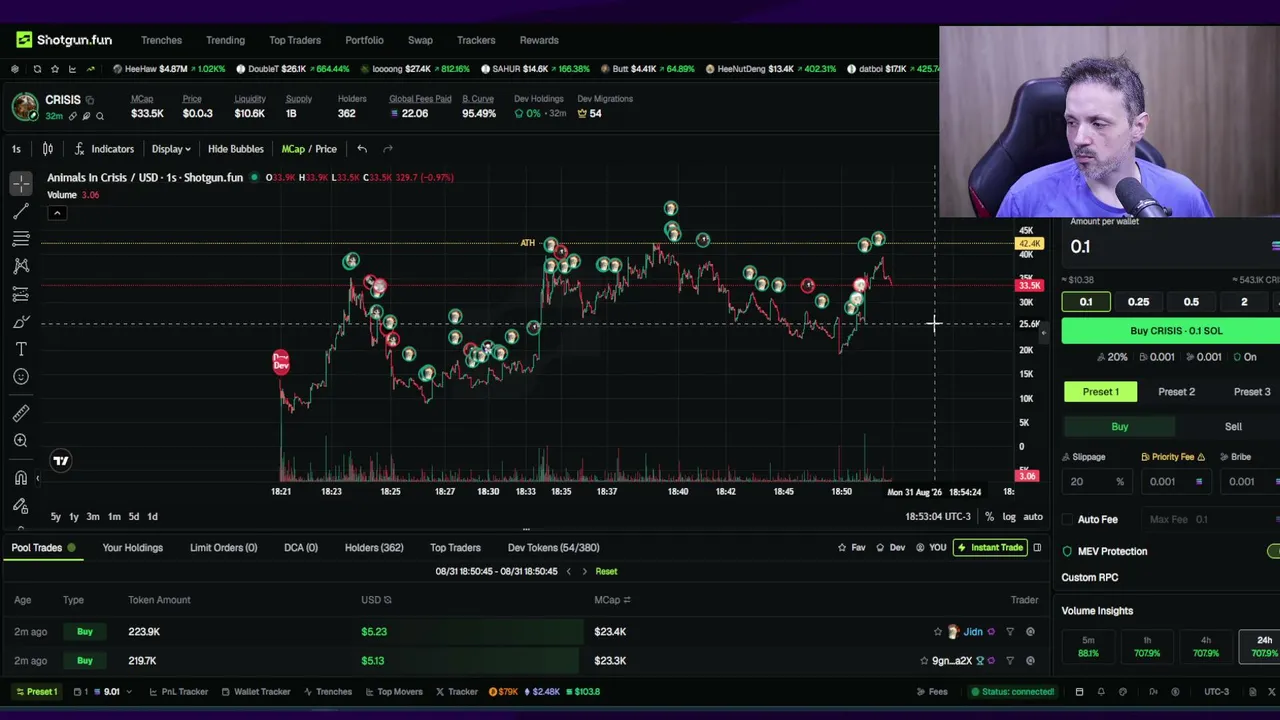Filter trades to YOU only
The height and width of the screenshot is (720, 1280).
tap(932, 548)
